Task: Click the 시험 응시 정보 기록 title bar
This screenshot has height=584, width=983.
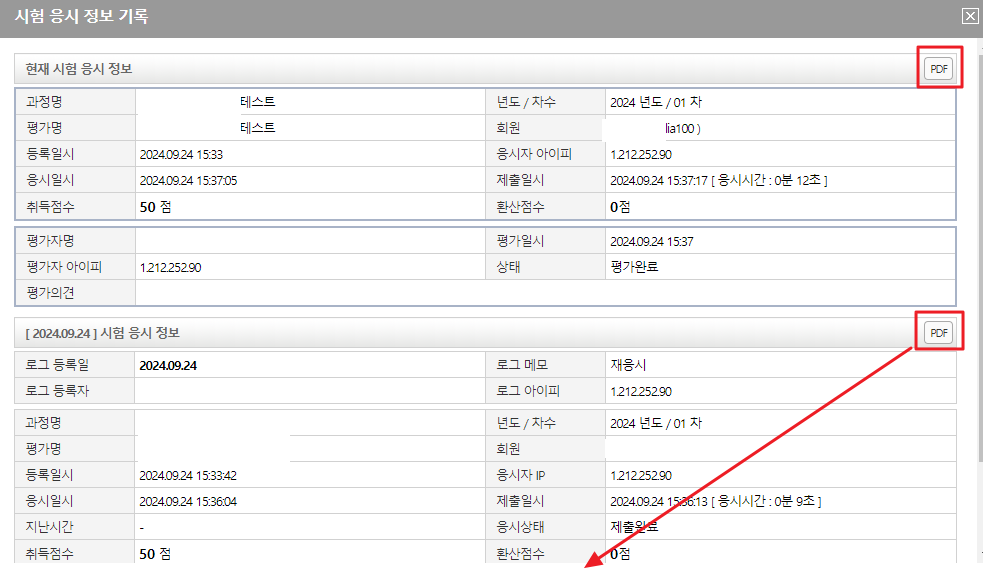Action: pos(400,16)
